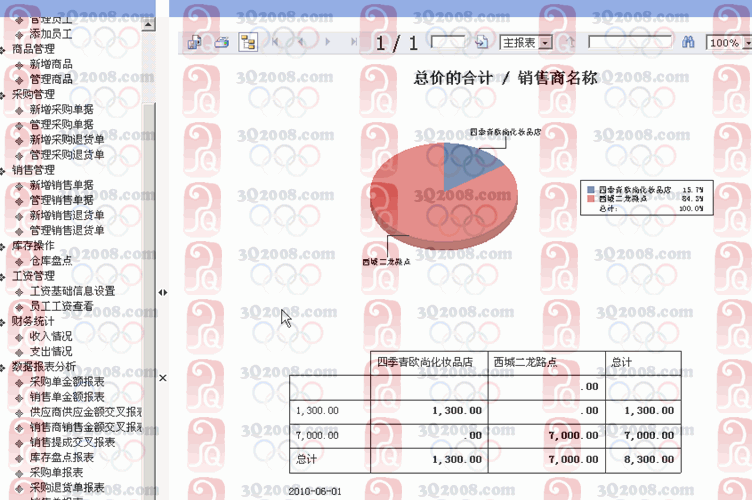Expand 工资管理 section
This screenshot has height=500, width=752.
click(x=33, y=276)
